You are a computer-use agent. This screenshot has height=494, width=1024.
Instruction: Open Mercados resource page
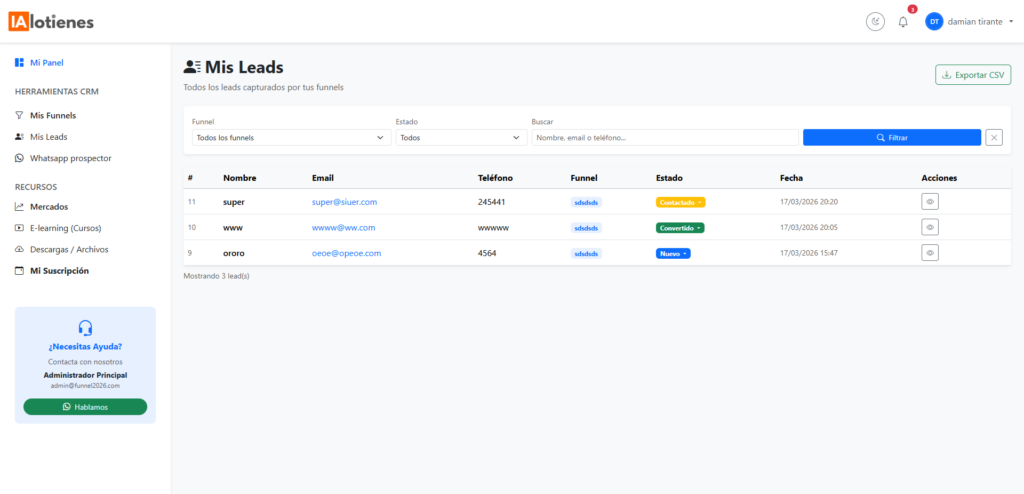pyautogui.click(x=49, y=206)
